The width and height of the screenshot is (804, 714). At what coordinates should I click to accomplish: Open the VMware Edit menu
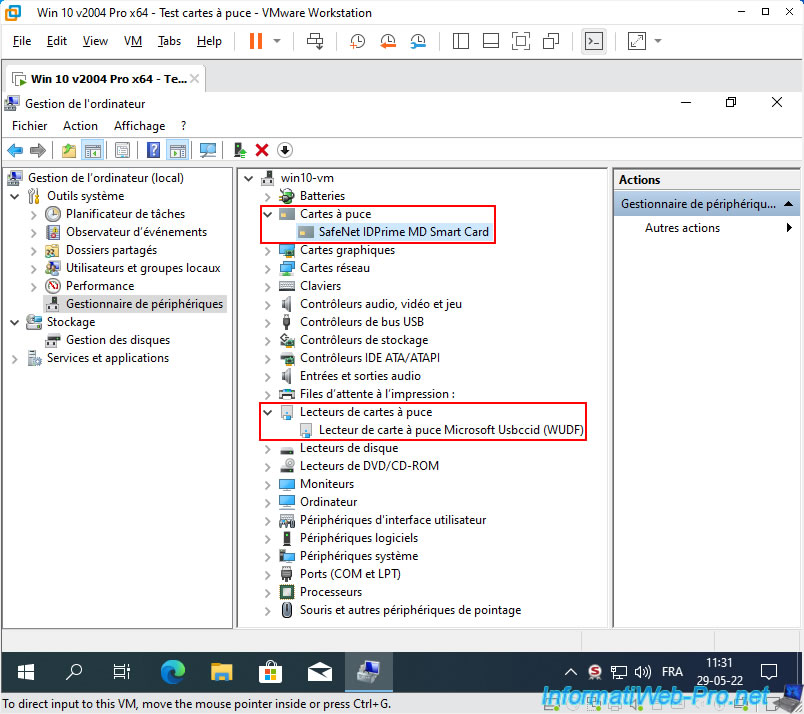56,41
